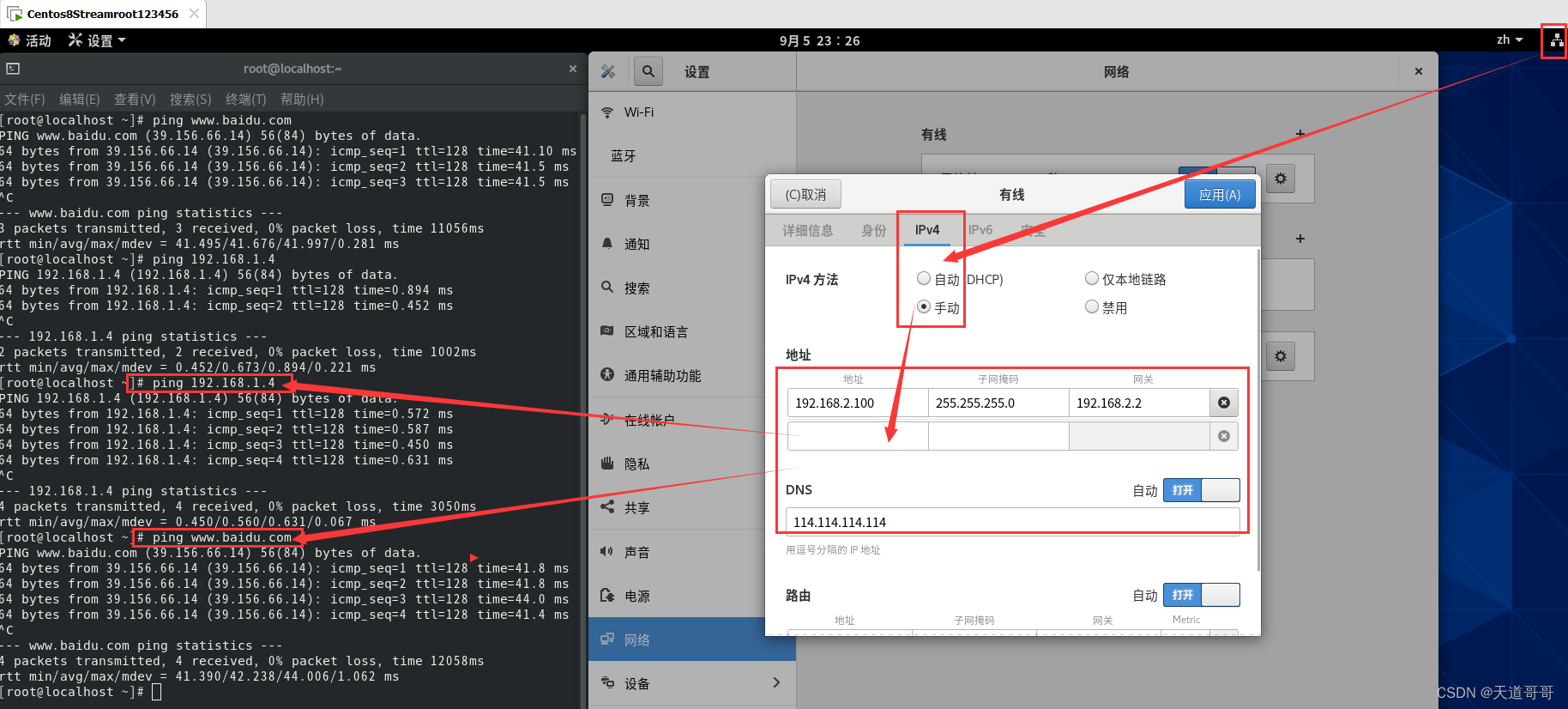The width and height of the screenshot is (1568, 709).
Task: Edit DNS field 114.114.114.114
Action: click(x=1012, y=522)
